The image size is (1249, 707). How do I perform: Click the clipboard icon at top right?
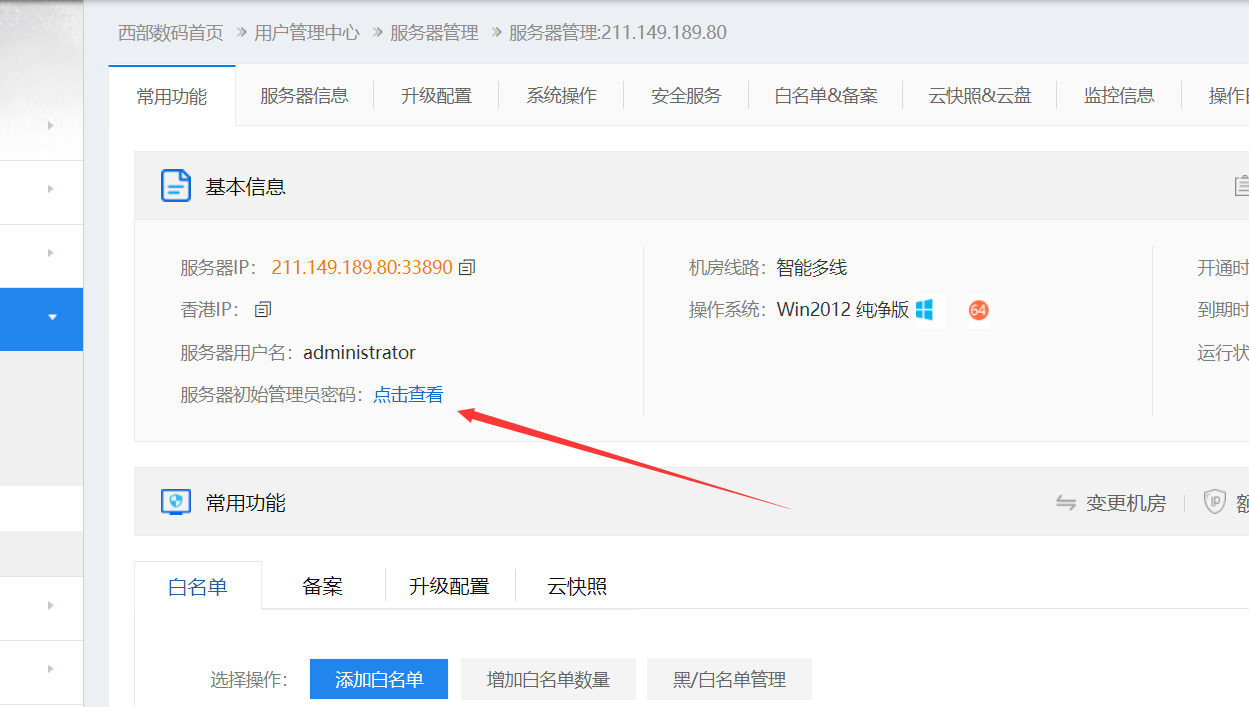(1241, 185)
